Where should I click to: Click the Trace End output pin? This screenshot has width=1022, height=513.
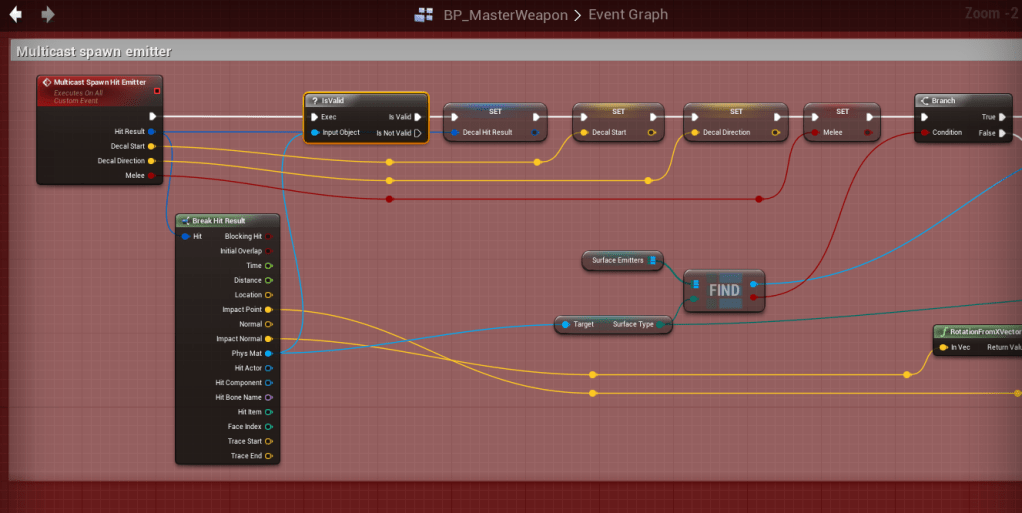[x=268, y=456]
